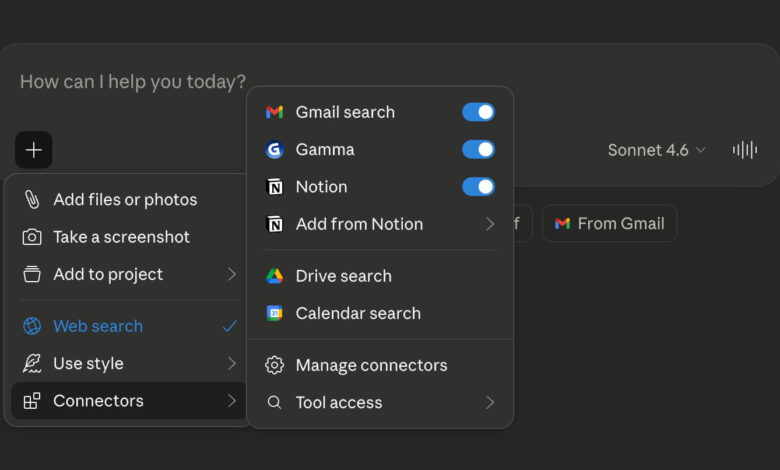Screen dimensions: 780x470
Task: Click the voice mode waveform icon
Action: (x=744, y=150)
